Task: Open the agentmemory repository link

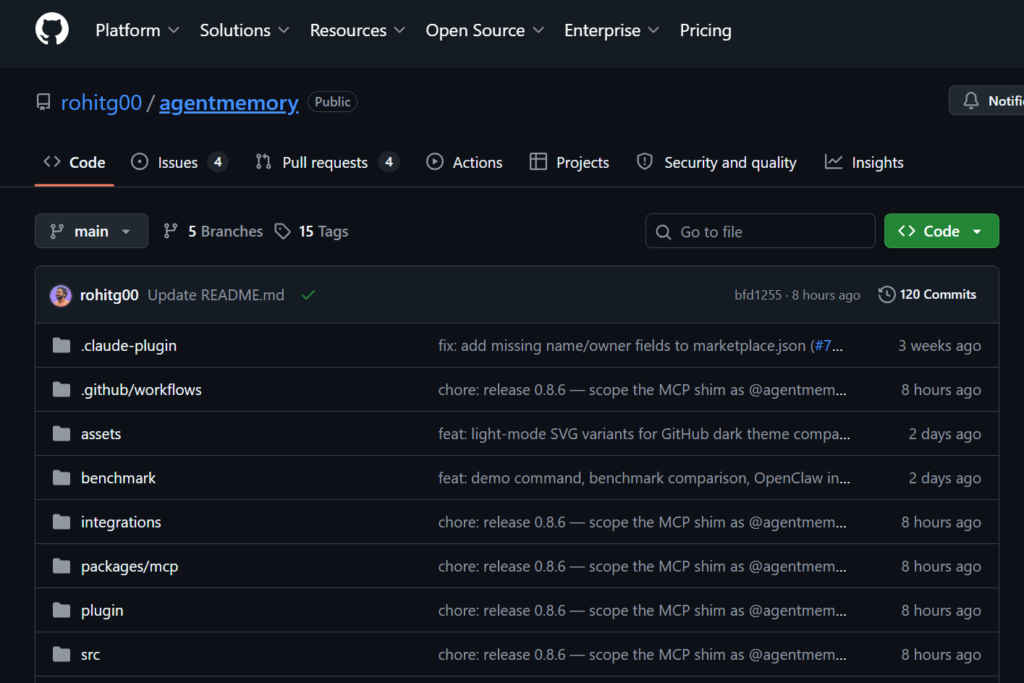Action: (228, 102)
